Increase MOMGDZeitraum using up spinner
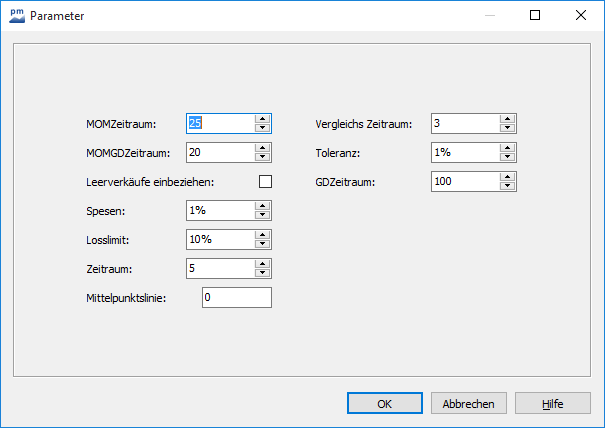The image size is (605, 428). 262,147
